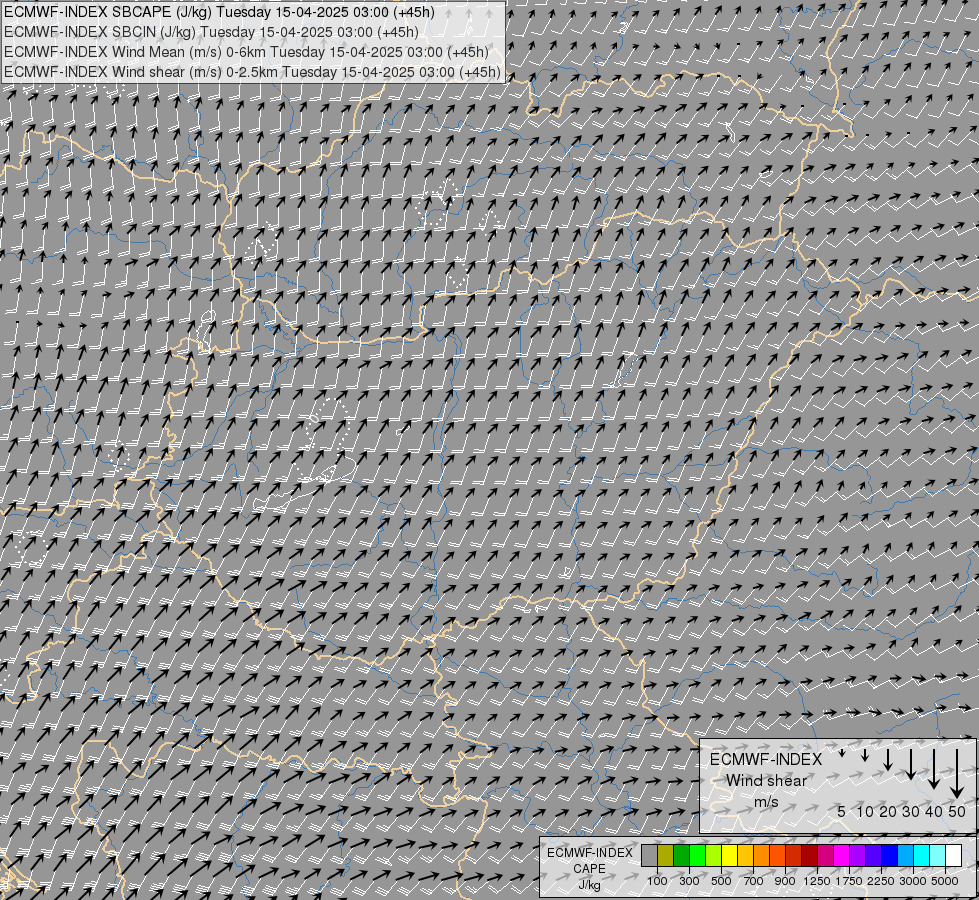This screenshot has height=900, width=979.
Task: Click the '5000' CAPE scale label
Action: click(x=945, y=881)
